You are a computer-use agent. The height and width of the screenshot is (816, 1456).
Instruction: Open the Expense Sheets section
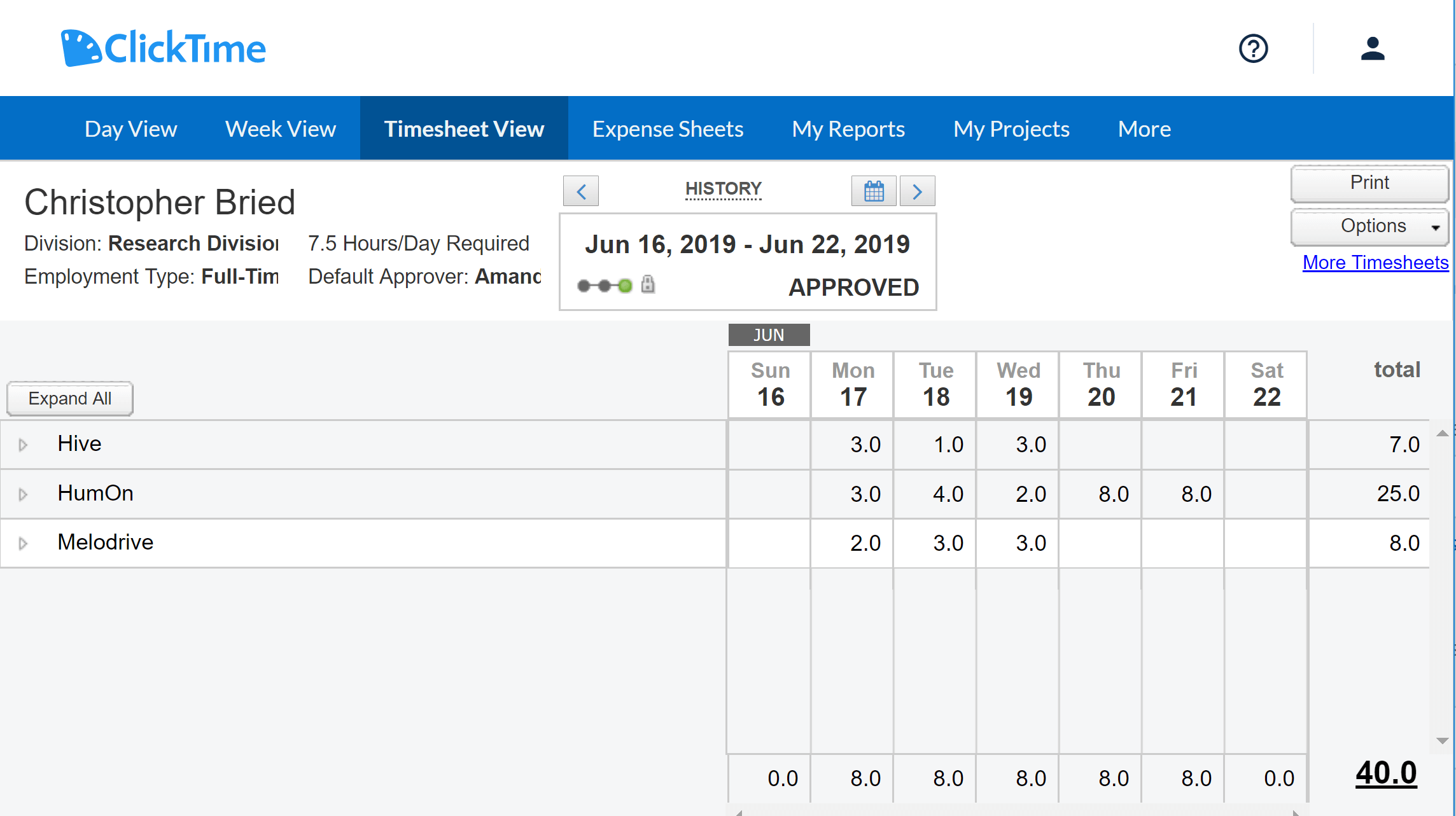pyautogui.click(x=668, y=128)
